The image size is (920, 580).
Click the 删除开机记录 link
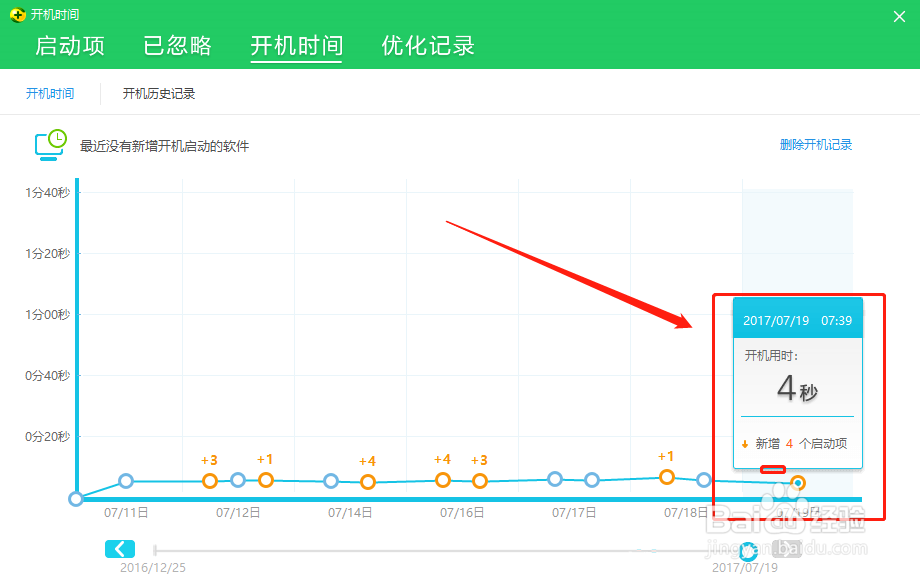pos(816,145)
